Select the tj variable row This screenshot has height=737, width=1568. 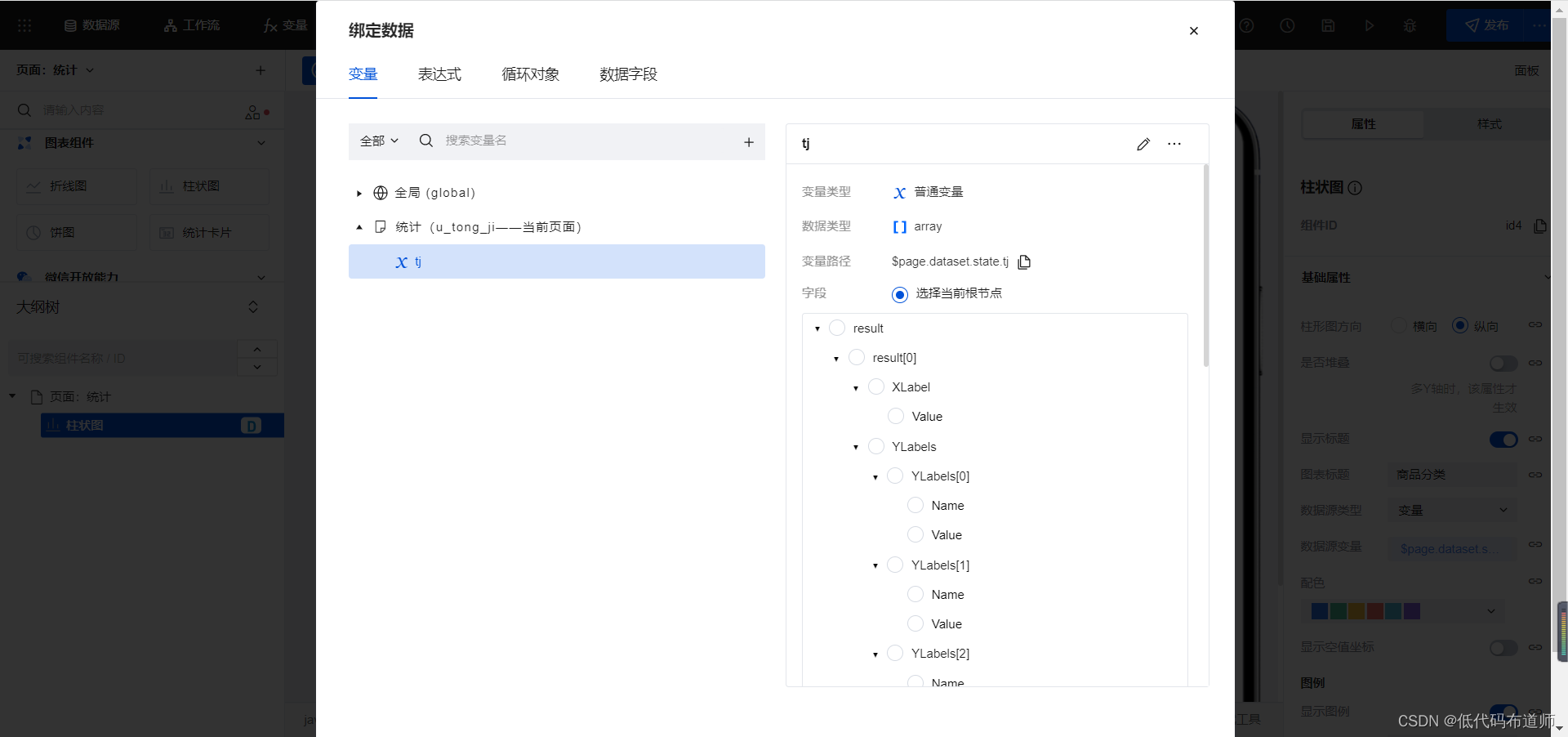click(557, 261)
